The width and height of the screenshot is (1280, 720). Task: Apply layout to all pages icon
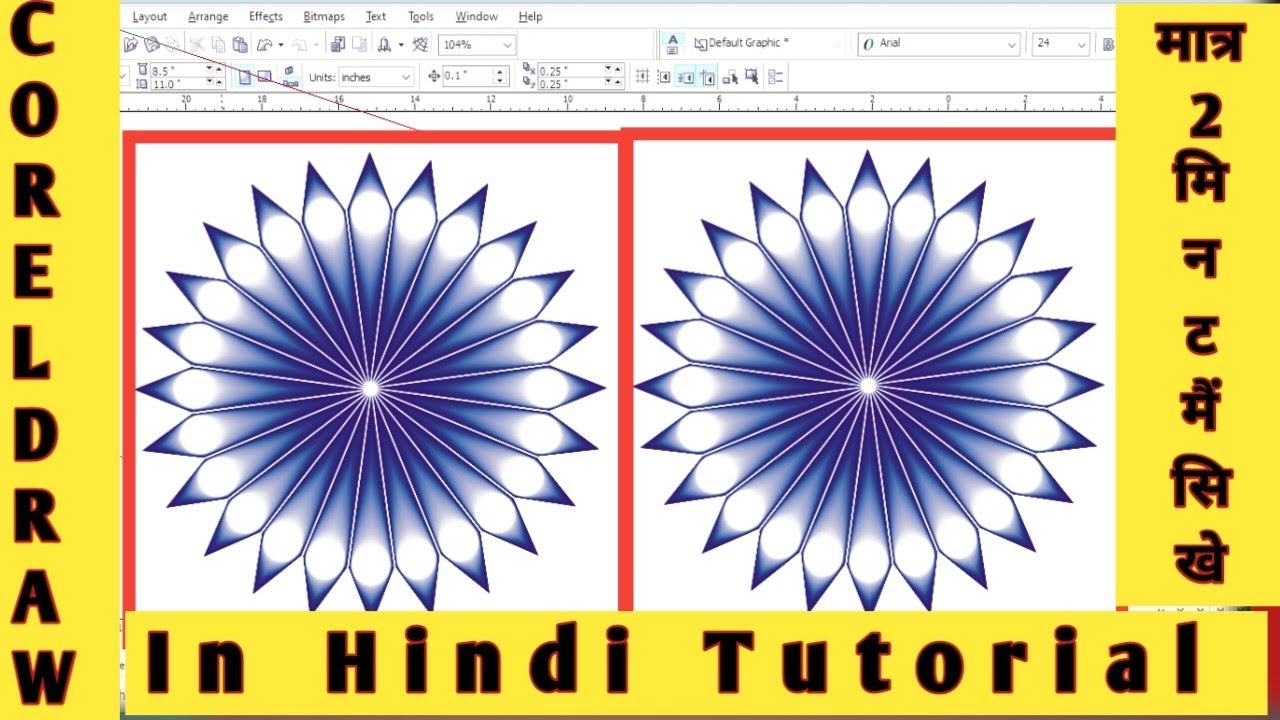(x=289, y=70)
